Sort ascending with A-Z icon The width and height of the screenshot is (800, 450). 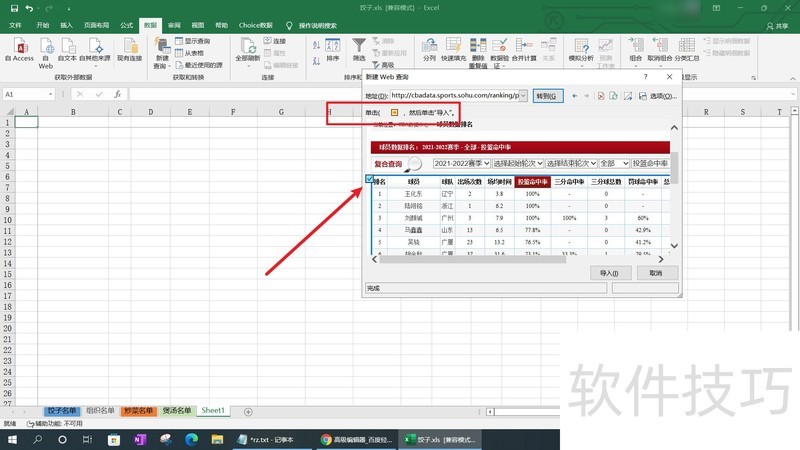(316, 45)
